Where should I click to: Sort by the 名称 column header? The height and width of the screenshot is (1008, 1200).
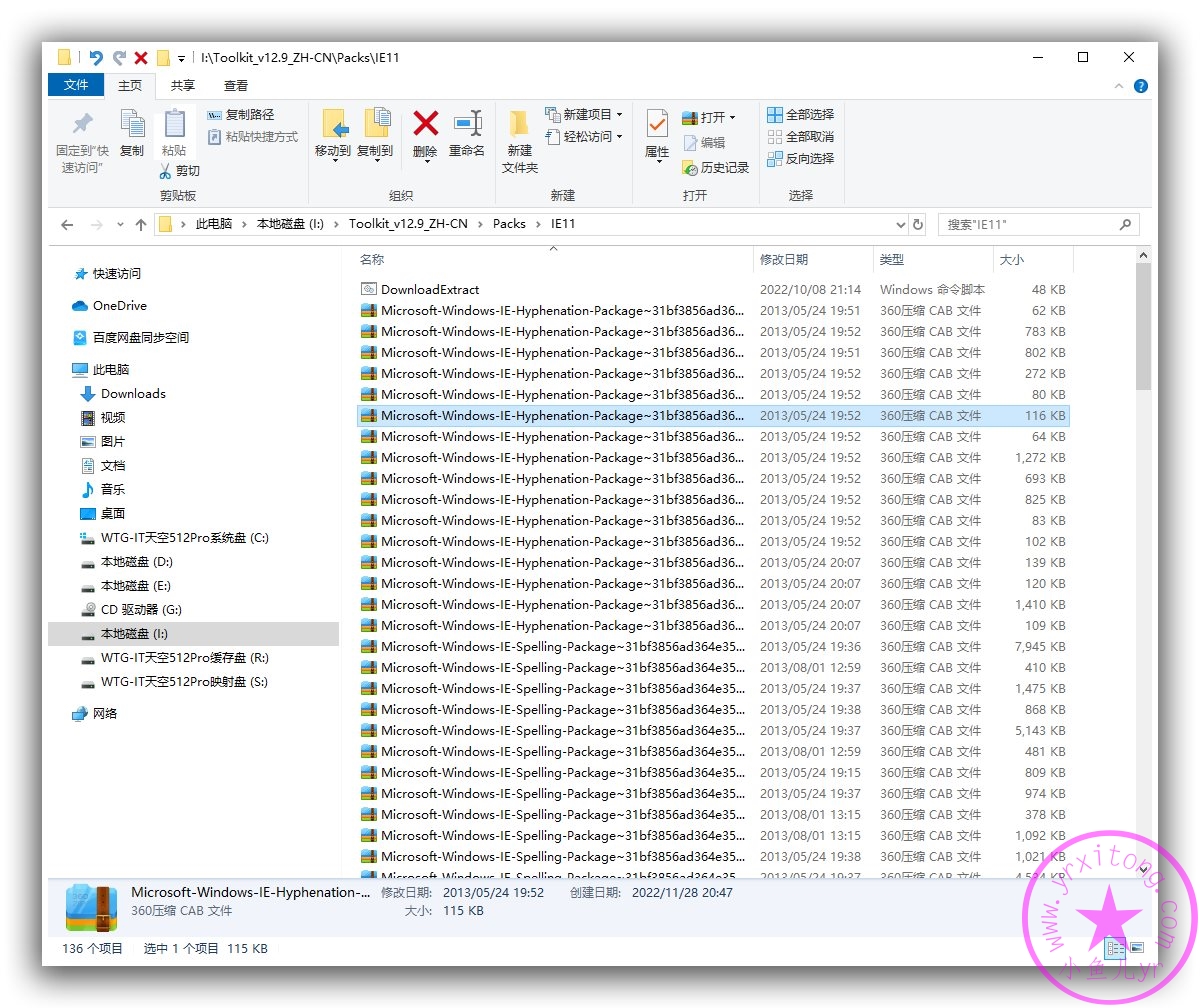(554, 259)
